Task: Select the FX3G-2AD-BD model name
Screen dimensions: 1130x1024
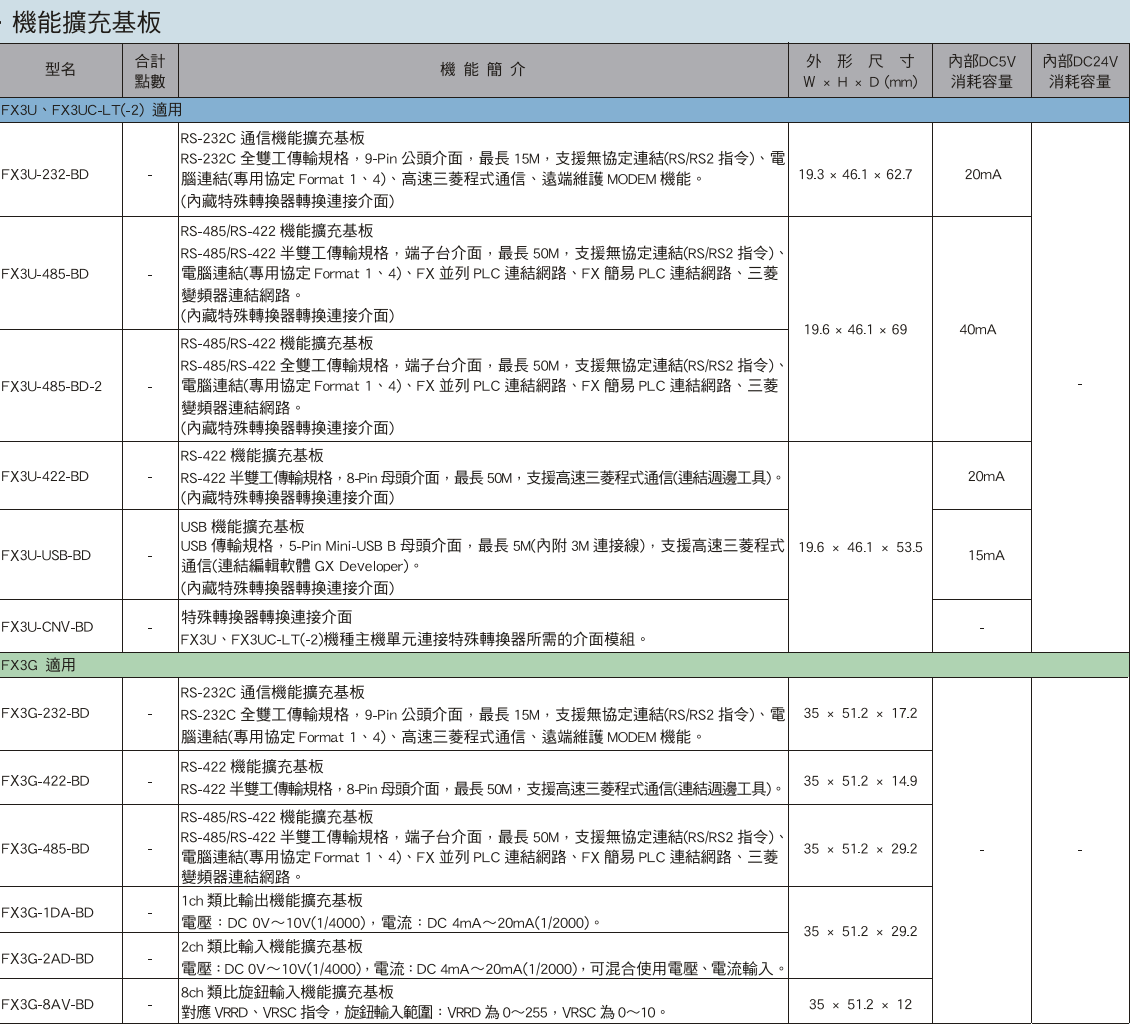Action: click(48, 958)
